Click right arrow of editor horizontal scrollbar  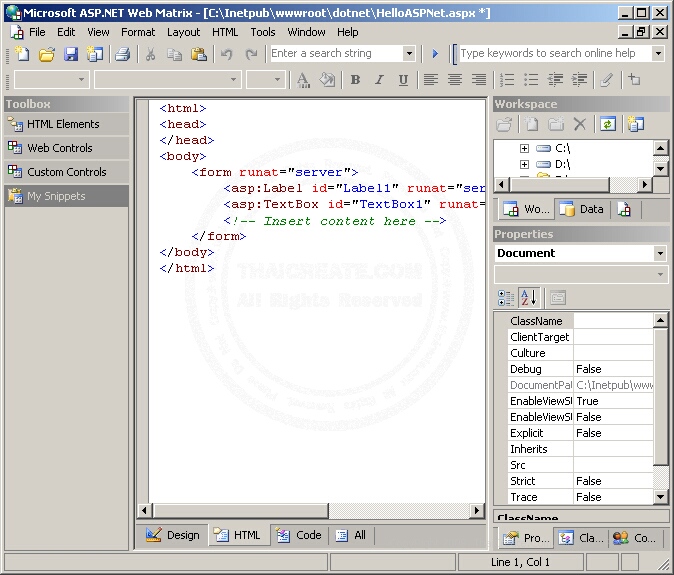(x=476, y=511)
